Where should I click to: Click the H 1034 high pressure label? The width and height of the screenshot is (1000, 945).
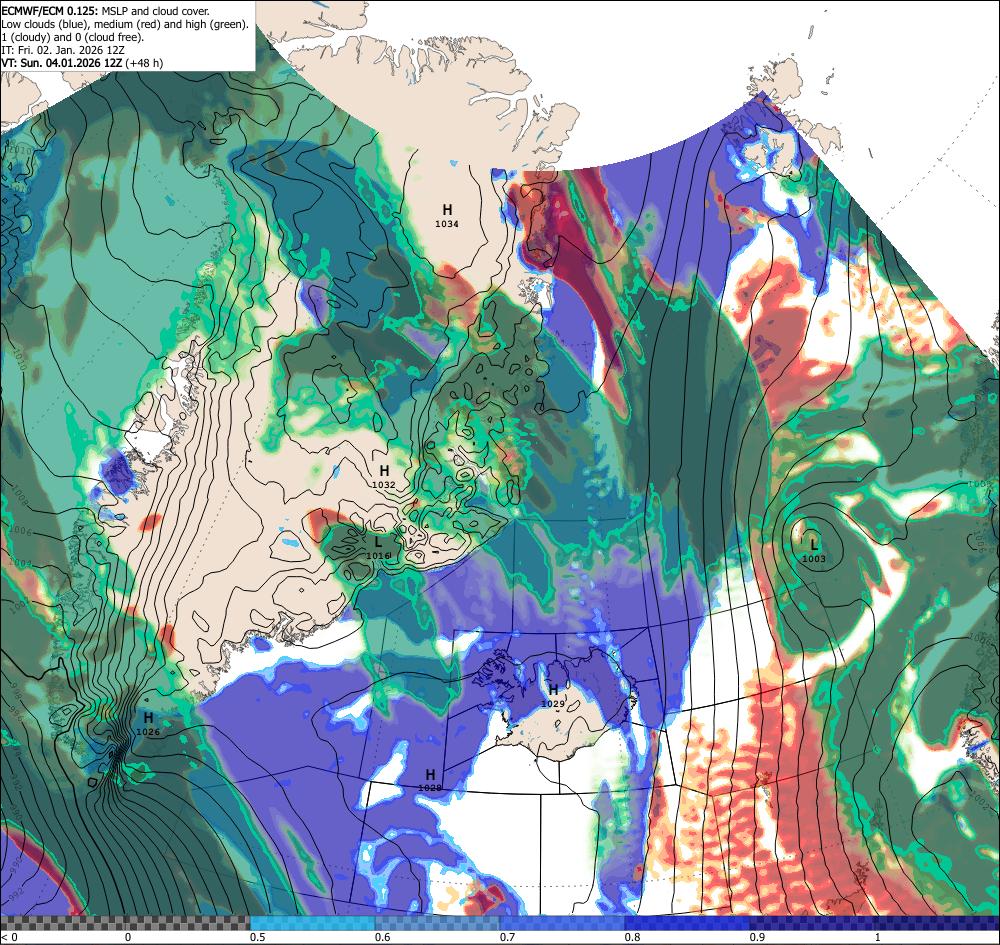coord(447,216)
